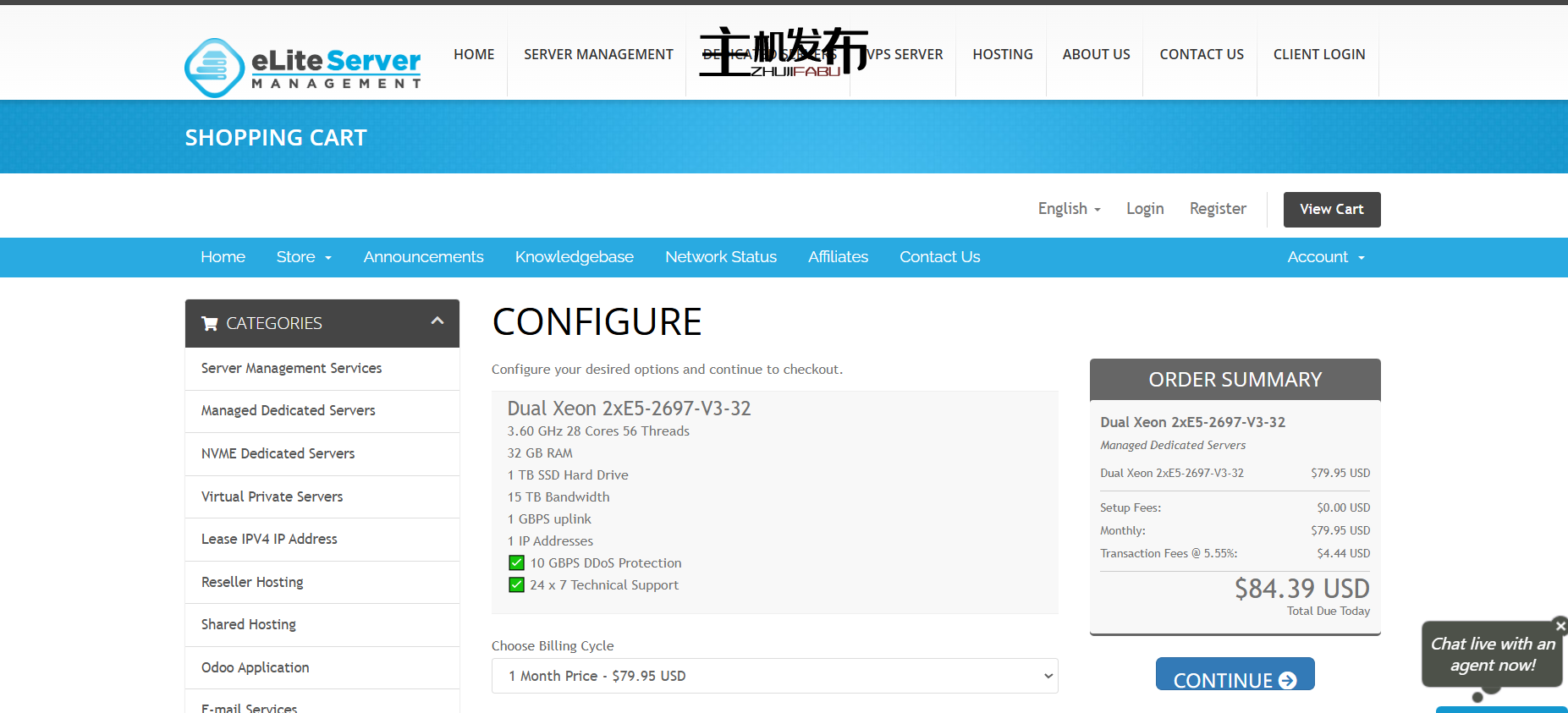Click the arrow icon on Continue button
Image resolution: width=1568 pixels, height=713 pixels.
pyautogui.click(x=1288, y=681)
